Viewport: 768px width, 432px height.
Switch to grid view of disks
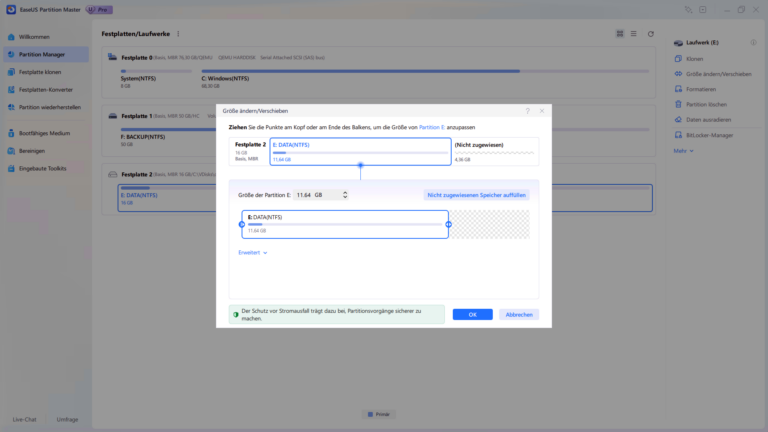coord(620,34)
